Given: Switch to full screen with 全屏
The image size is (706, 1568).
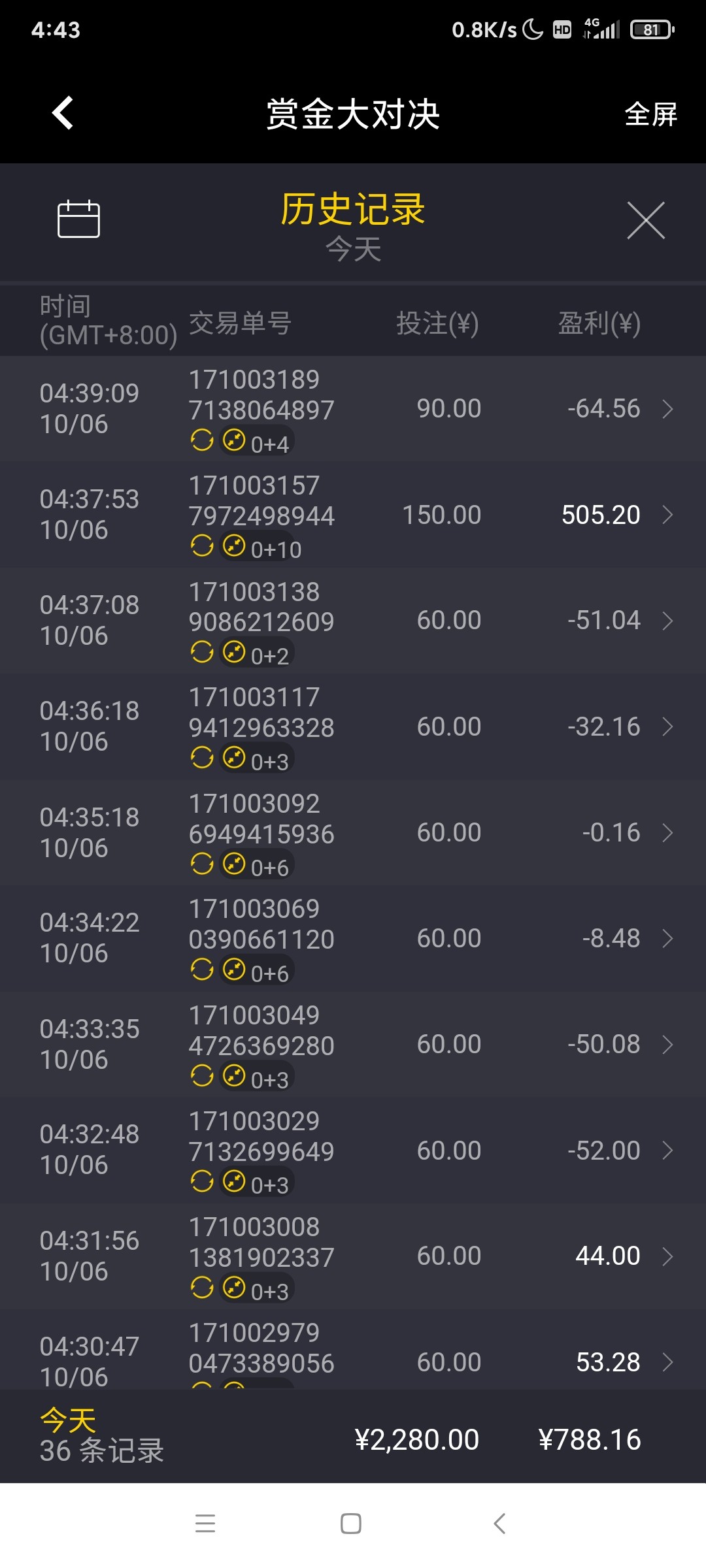Looking at the screenshot, I should coord(650,114).
